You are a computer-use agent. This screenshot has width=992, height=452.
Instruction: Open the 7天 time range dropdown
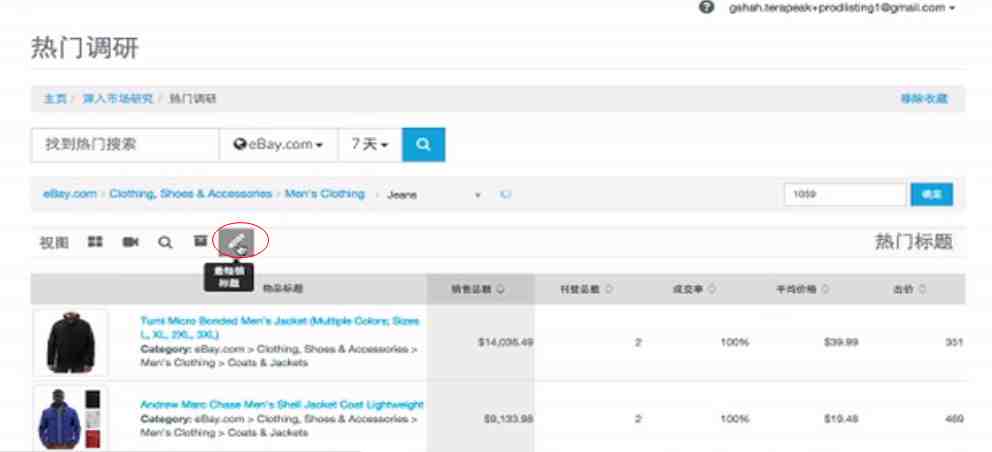[370, 144]
